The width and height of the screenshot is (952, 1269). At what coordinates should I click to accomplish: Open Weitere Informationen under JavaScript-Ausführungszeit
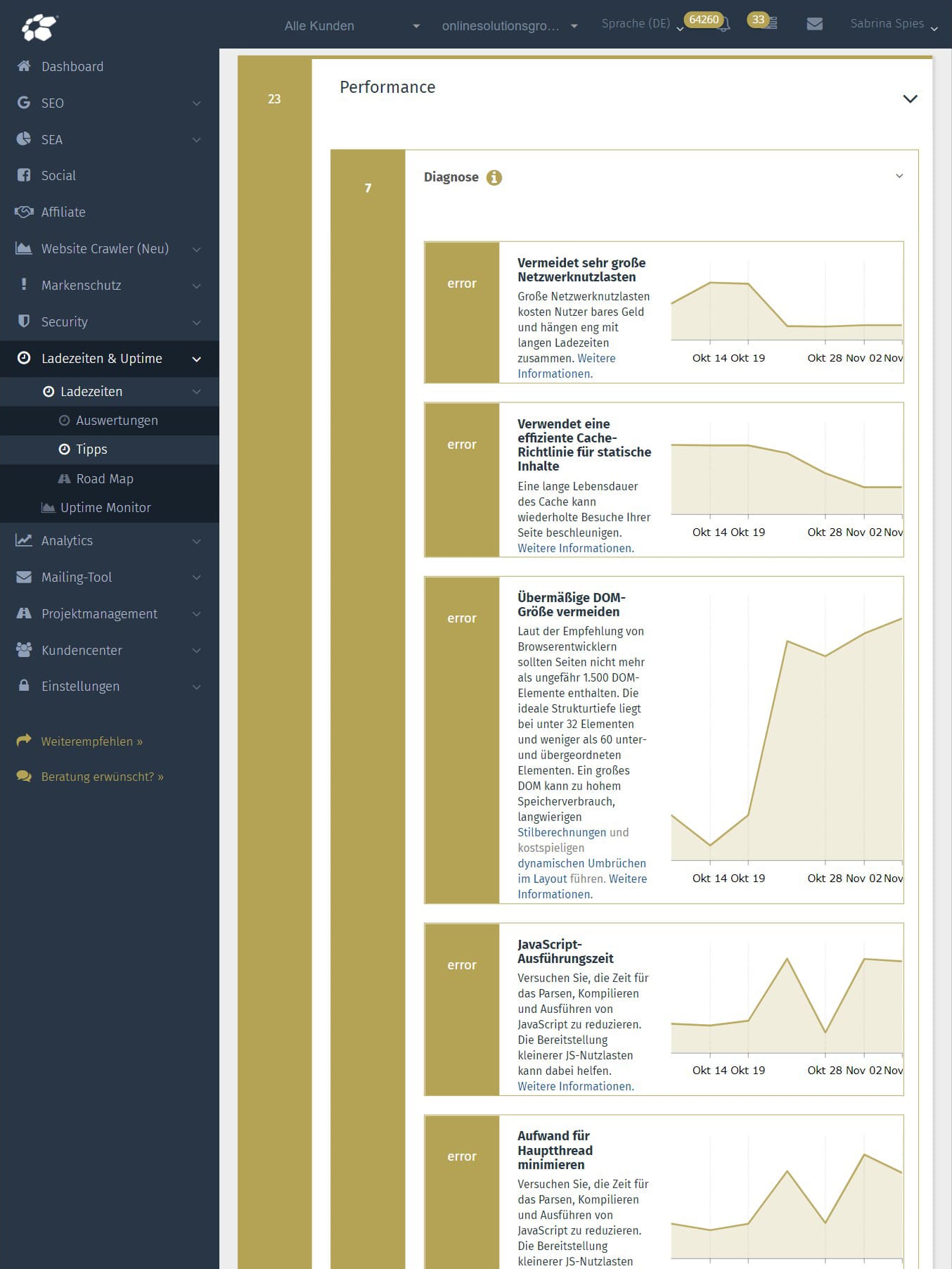(x=575, y=1086)
